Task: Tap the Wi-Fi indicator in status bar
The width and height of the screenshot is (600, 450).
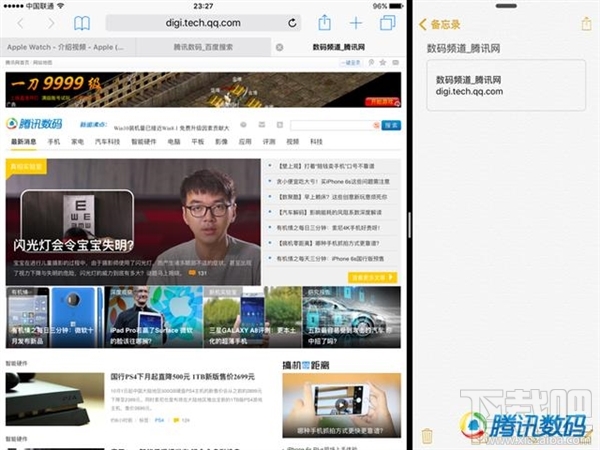Action: click(x=60, y=6)
